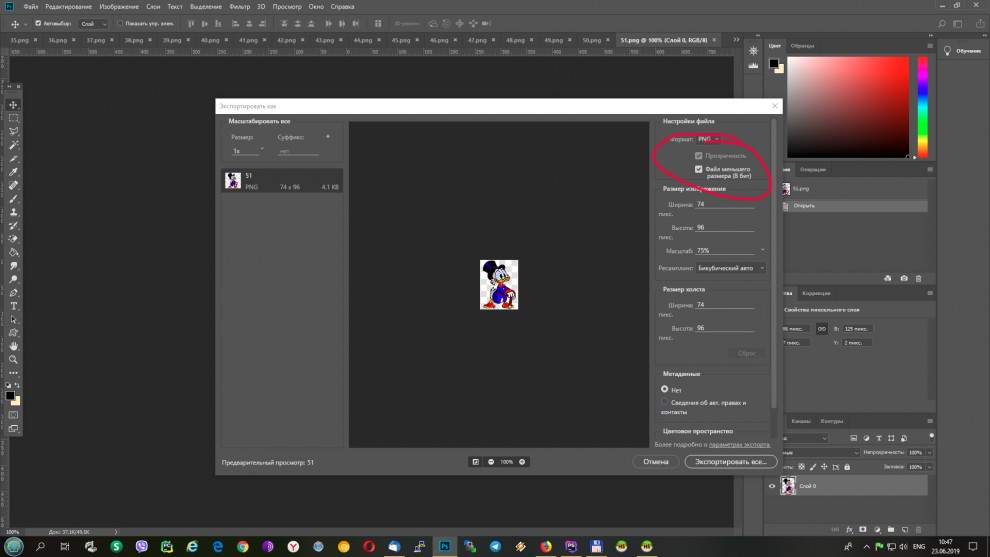Expand the document tabs overflow arrows
990x557 pixels.
coord(736,40)
